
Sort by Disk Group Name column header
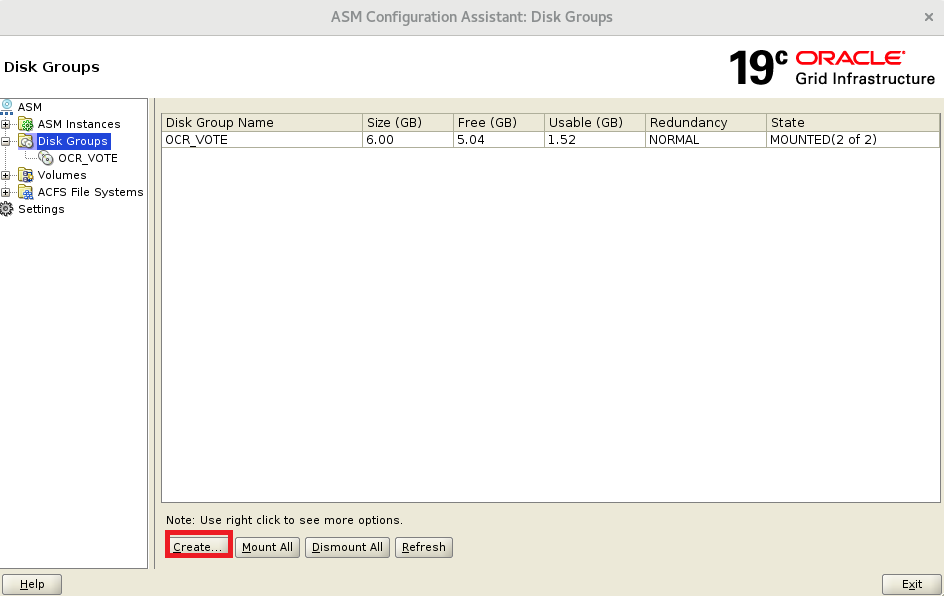pyautogui.click(x=262, y=123)
